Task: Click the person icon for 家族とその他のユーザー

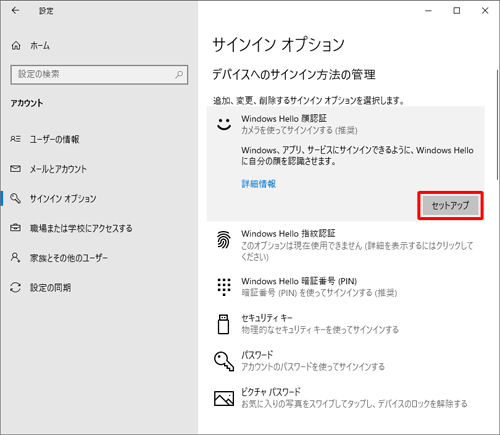Action: click(x=15, y=257)
